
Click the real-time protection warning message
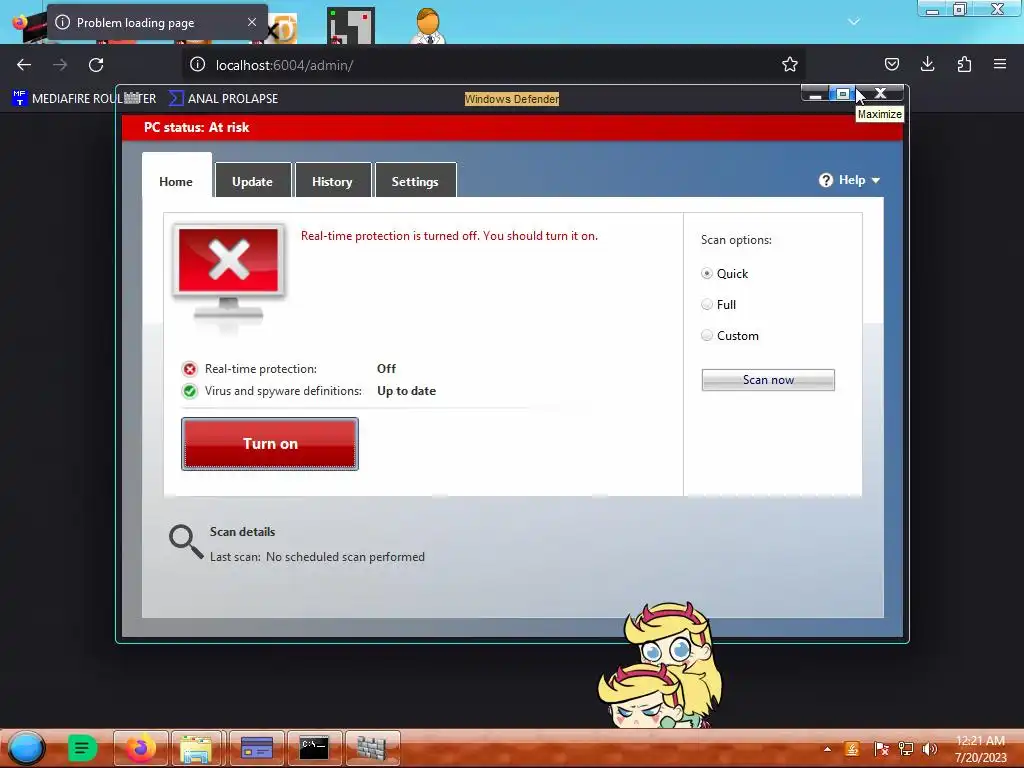(449, 236)
